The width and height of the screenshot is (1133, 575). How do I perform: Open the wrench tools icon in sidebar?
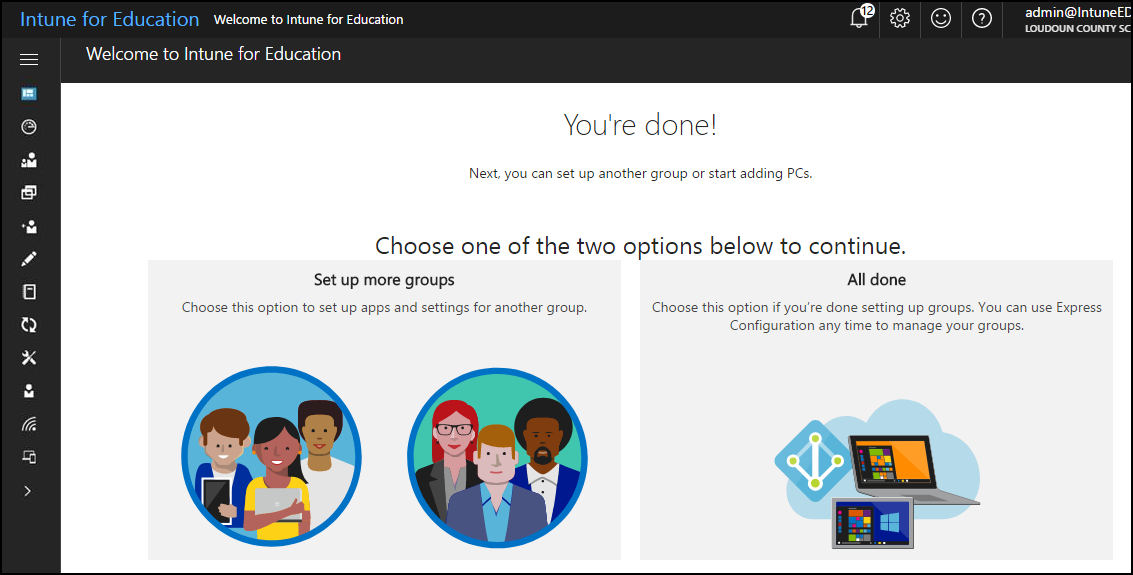tap(29, 358)
